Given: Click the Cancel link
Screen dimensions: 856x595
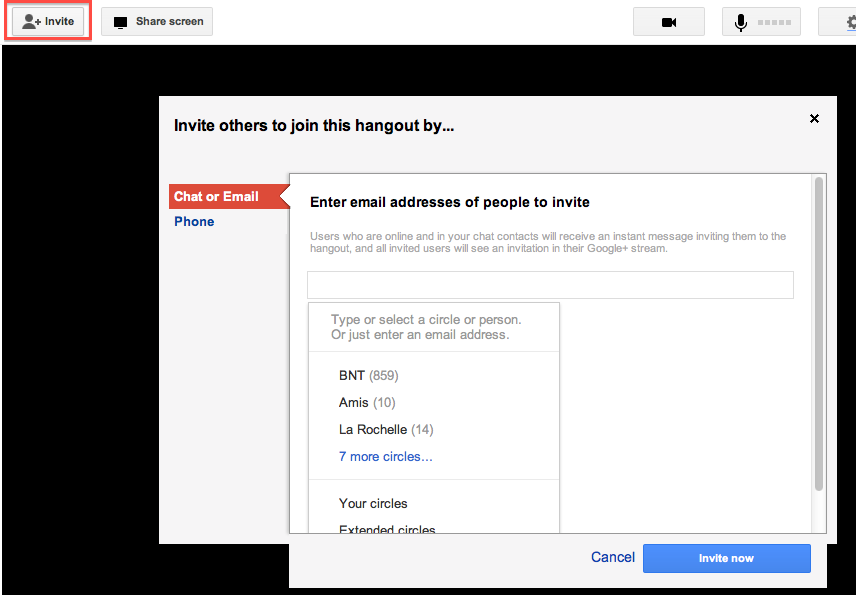Looking at the screenshot, I should click(613, 557).
